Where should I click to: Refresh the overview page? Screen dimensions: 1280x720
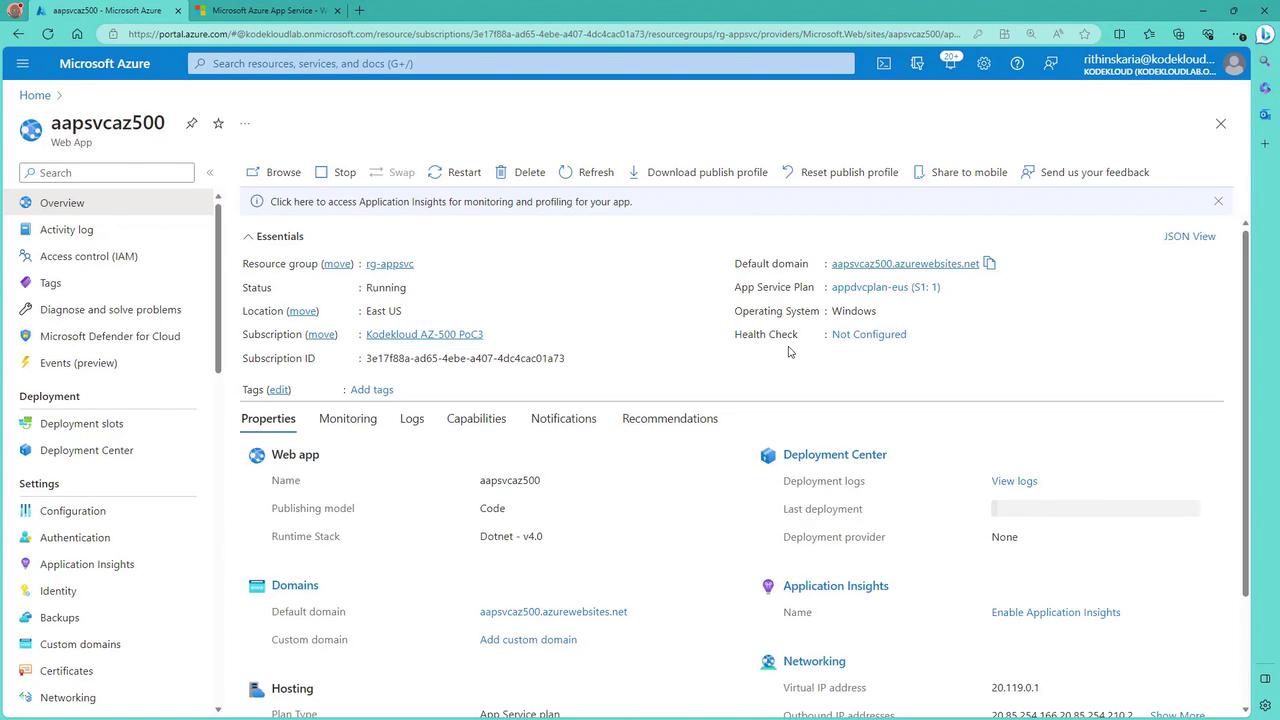click(x=586, y=172)
